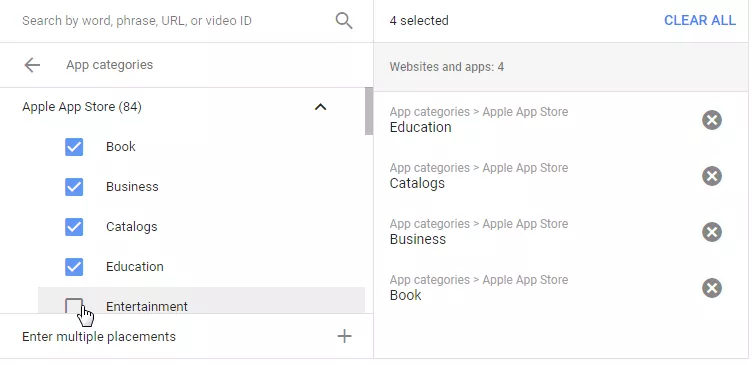Focus the placement search field
The image size is (752, 365).
(x=137, y=21)
